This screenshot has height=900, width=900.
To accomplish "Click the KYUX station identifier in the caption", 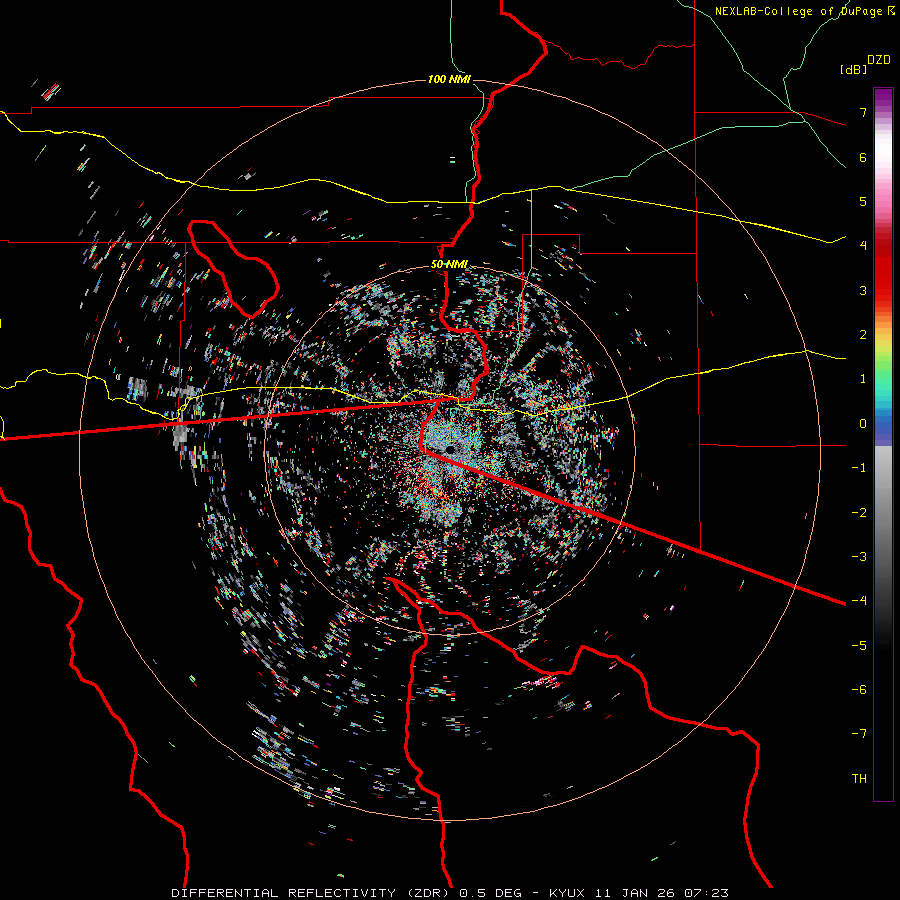I will 568,893.
